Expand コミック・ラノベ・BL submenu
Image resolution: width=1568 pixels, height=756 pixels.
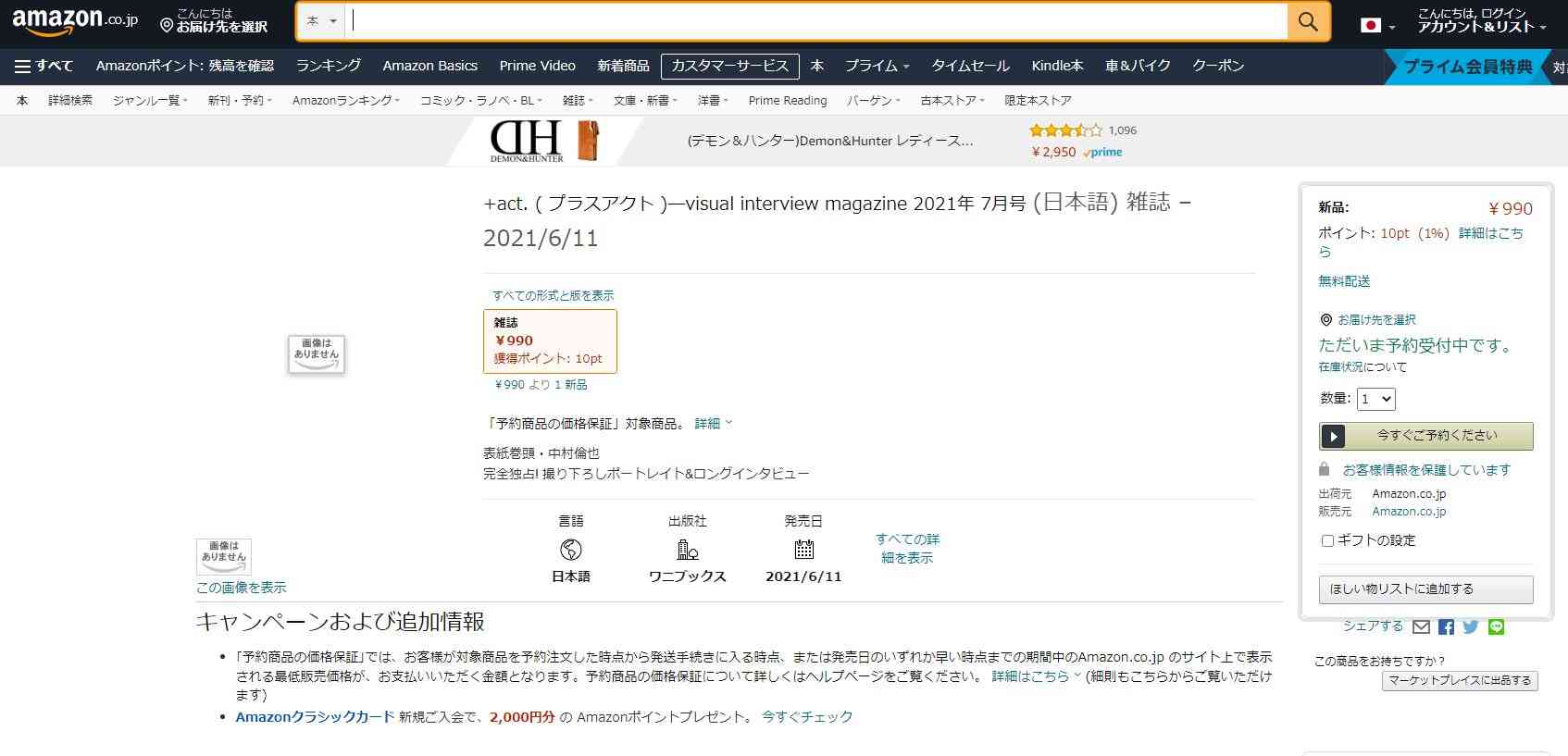pos(481,100)
